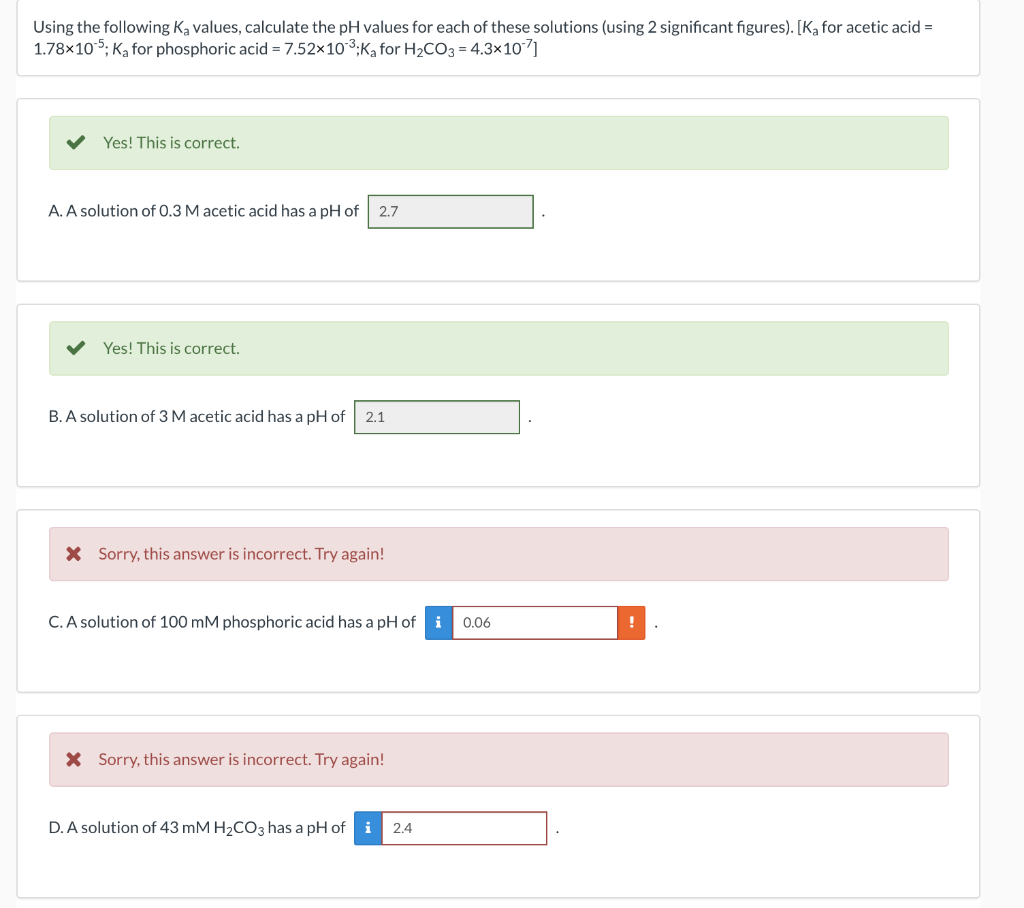1024x908 pixels.
Task: Select the 0.06 answer field for question C
Action: pyautogui.click(x=535, y=622)
